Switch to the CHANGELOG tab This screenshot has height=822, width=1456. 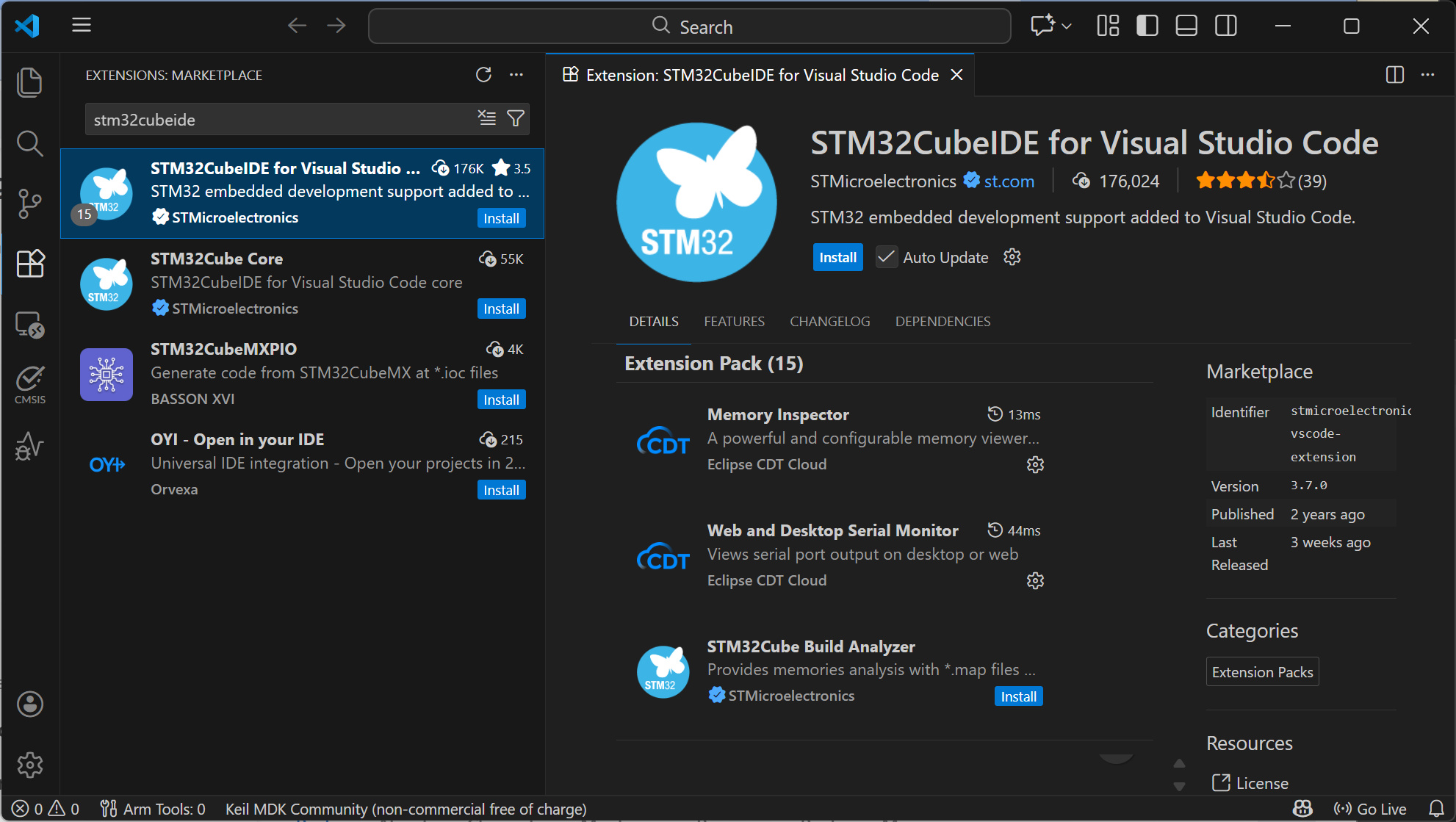[x=829, y=322]
